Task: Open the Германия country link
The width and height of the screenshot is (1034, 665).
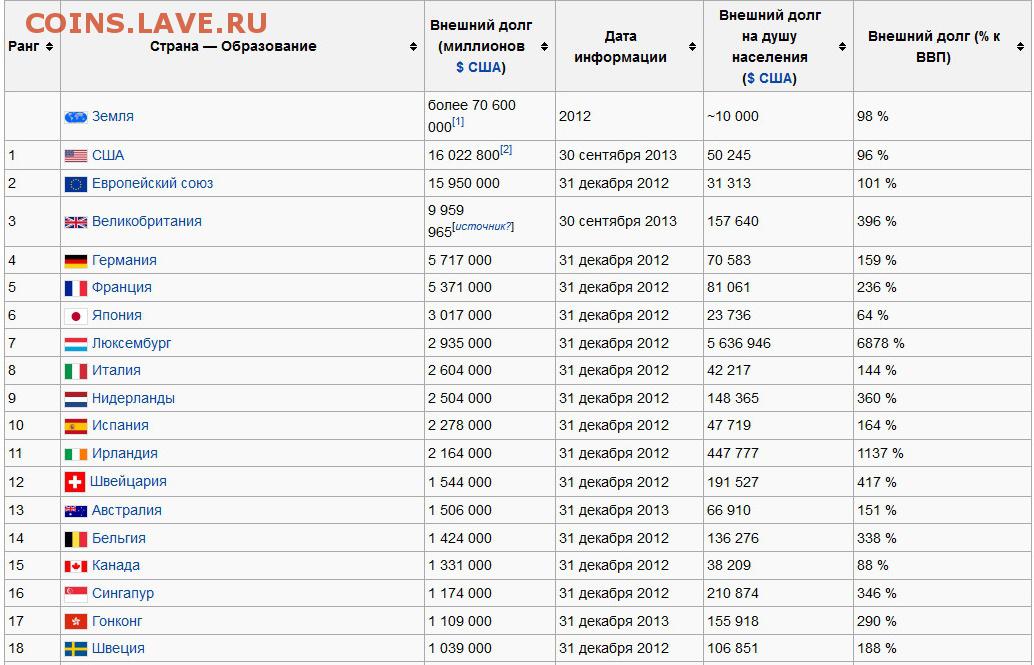Action: [124, 260]
